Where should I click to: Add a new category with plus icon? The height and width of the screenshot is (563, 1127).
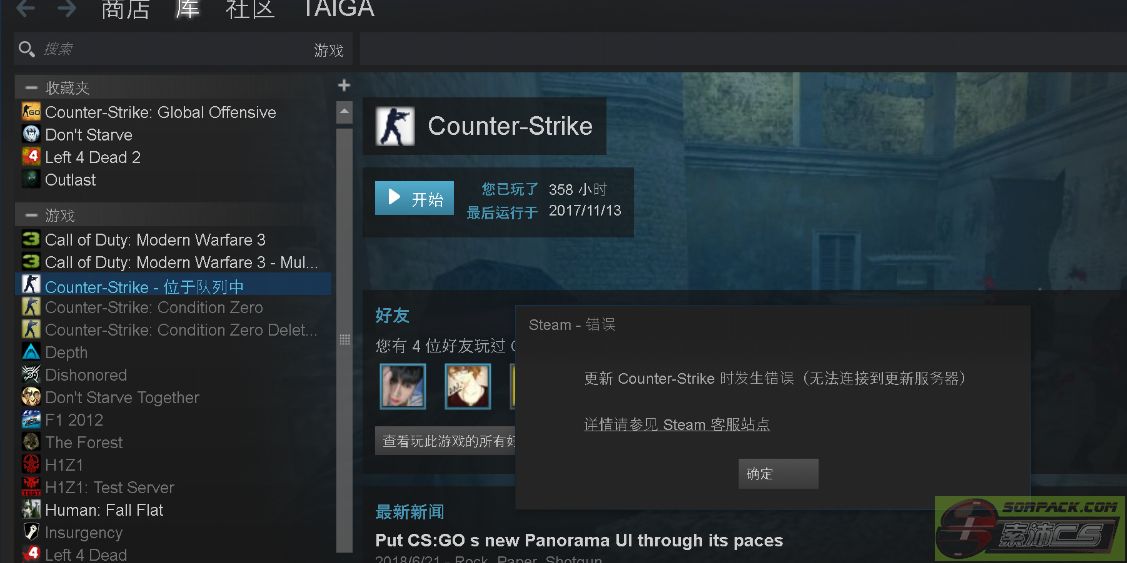(x=344, y=86)
